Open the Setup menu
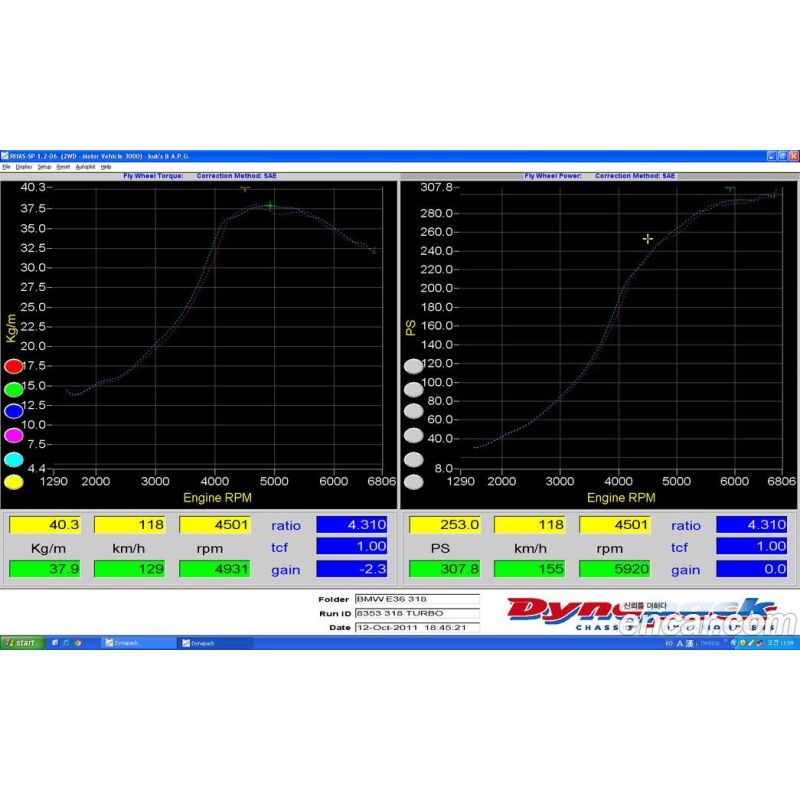This screenshot has height=800, width=800. (x=44, y=167)
